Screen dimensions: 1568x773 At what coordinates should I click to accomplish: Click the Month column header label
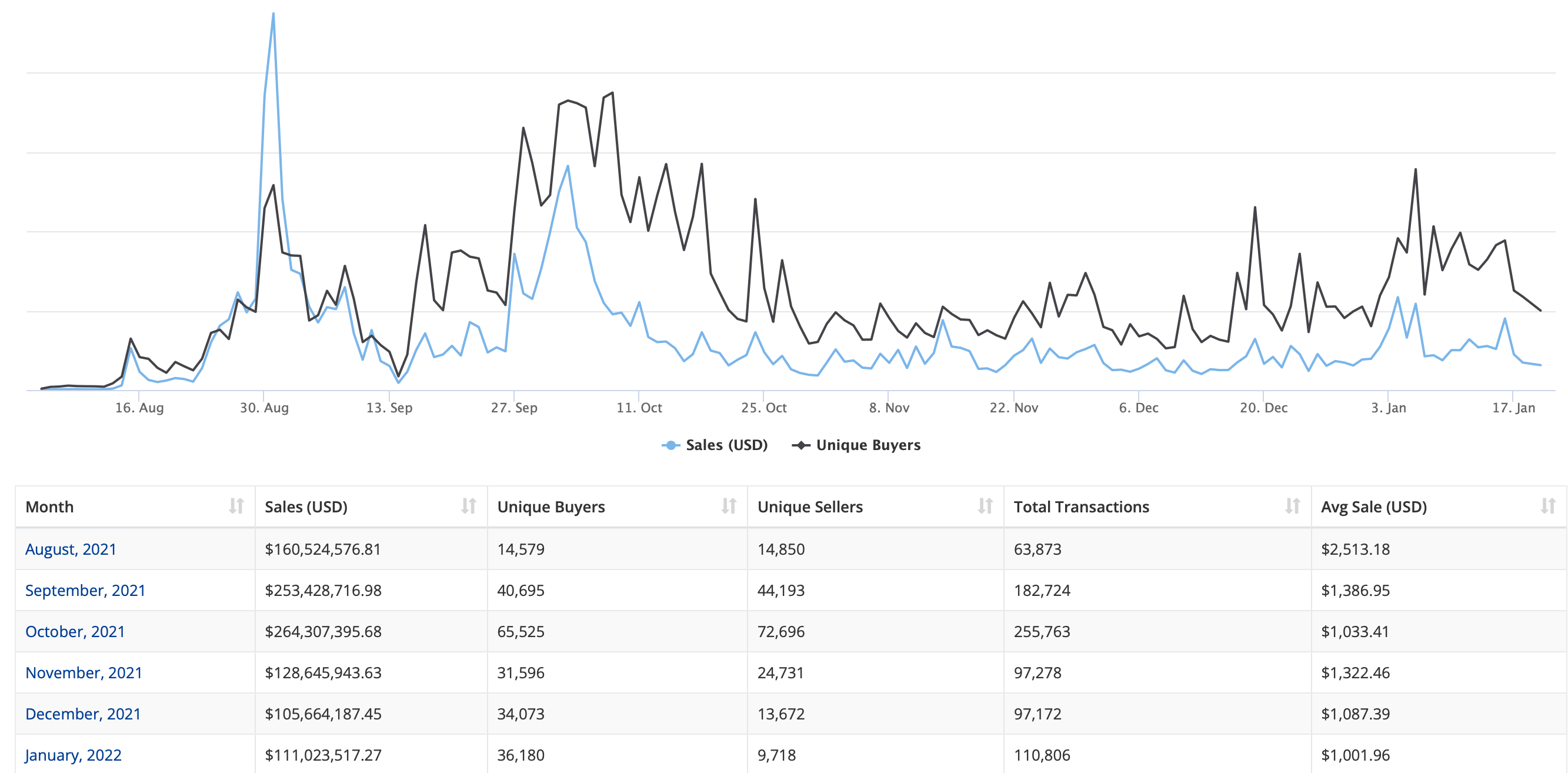point(49,507)
